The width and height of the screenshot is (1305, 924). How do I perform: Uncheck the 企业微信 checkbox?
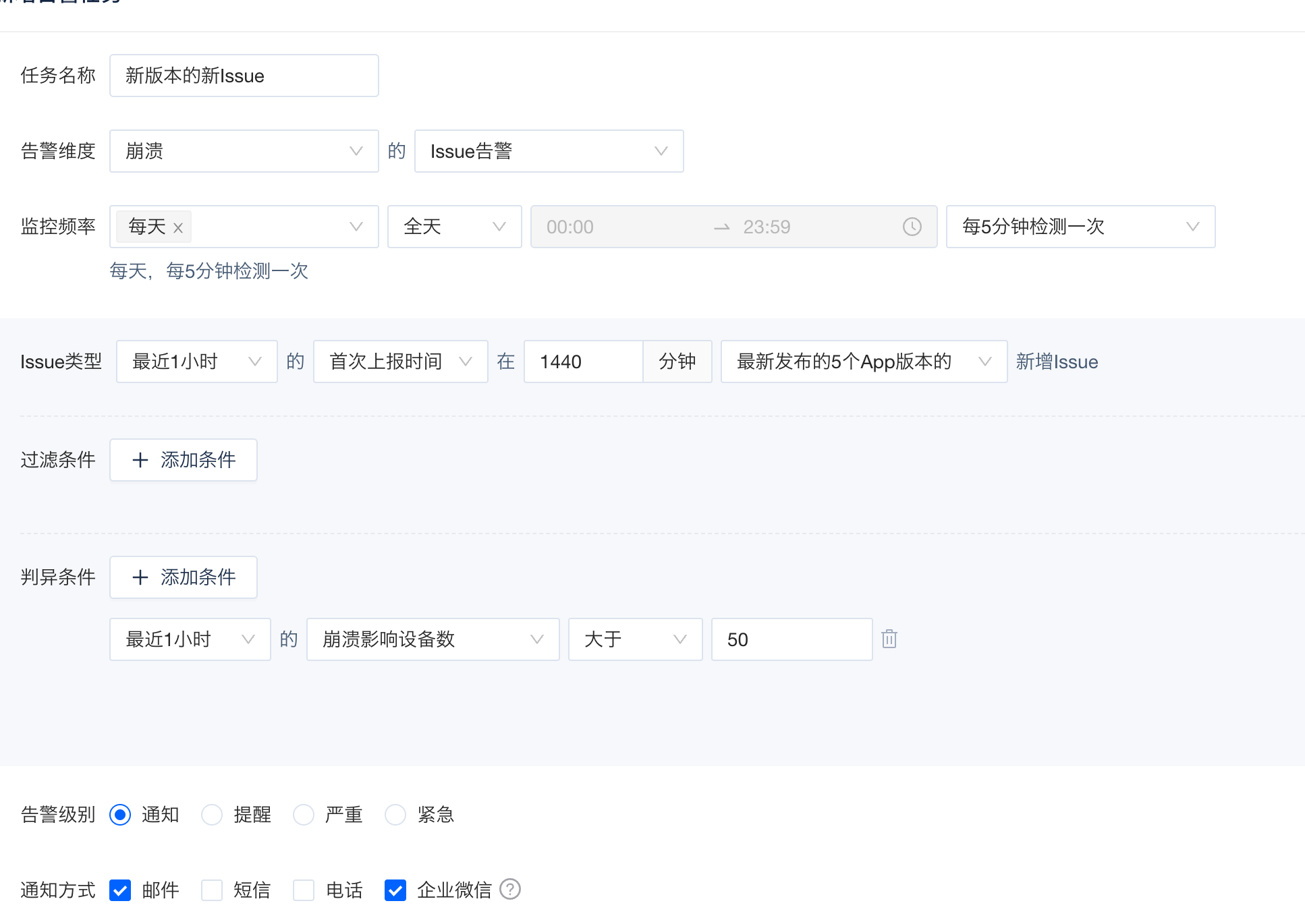[395, 890]
